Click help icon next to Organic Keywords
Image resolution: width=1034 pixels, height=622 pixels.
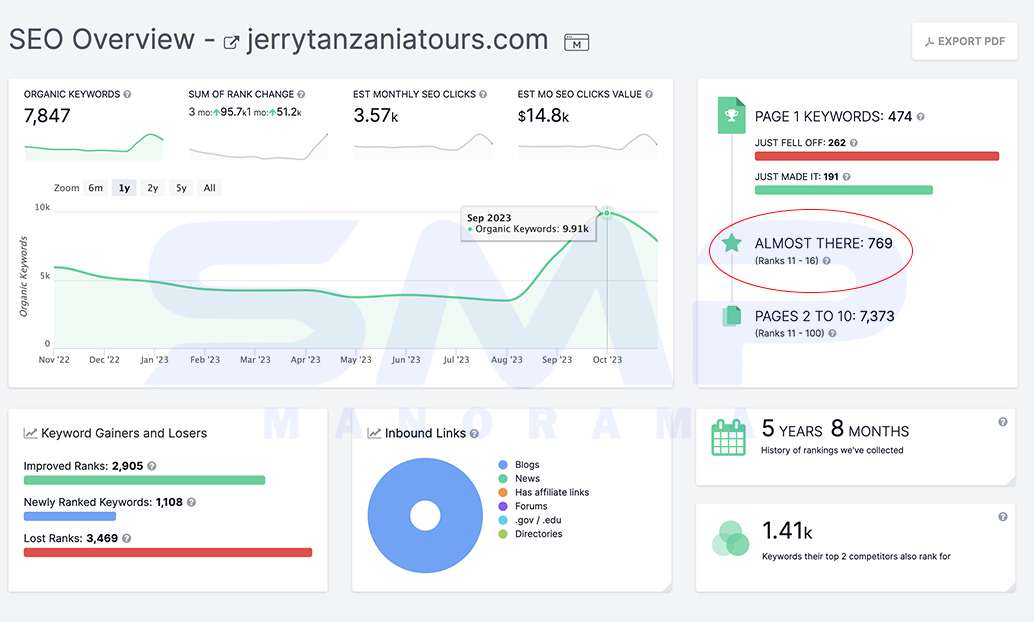[127, 94]
